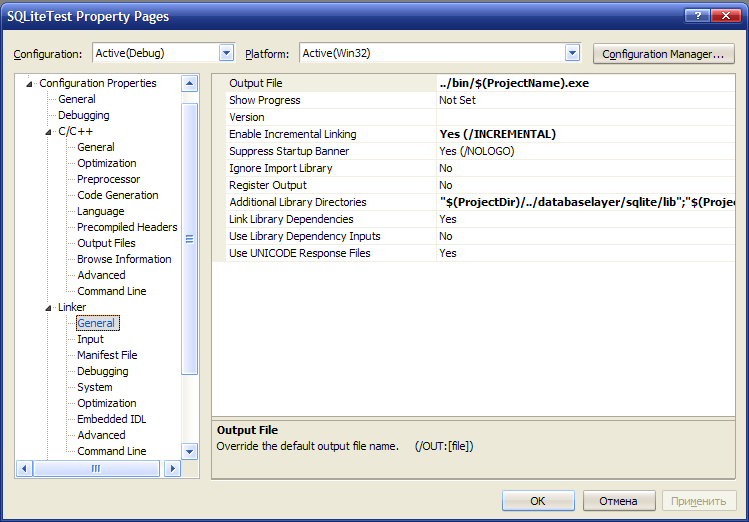Select General under C/C++
This screenshot has height=522, width=749.
click(x=96, y=147)
